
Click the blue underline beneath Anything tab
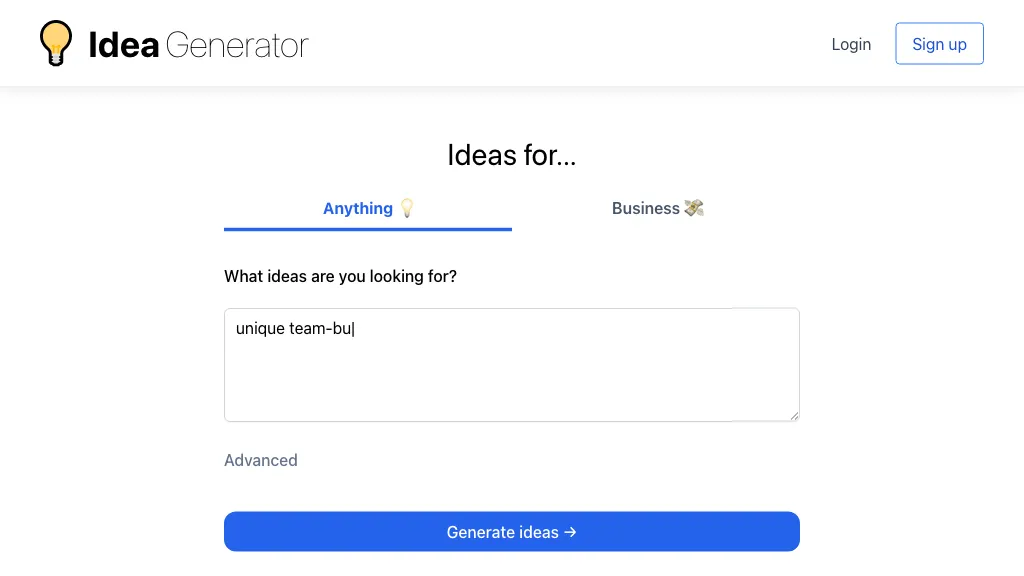pos(368,229)
